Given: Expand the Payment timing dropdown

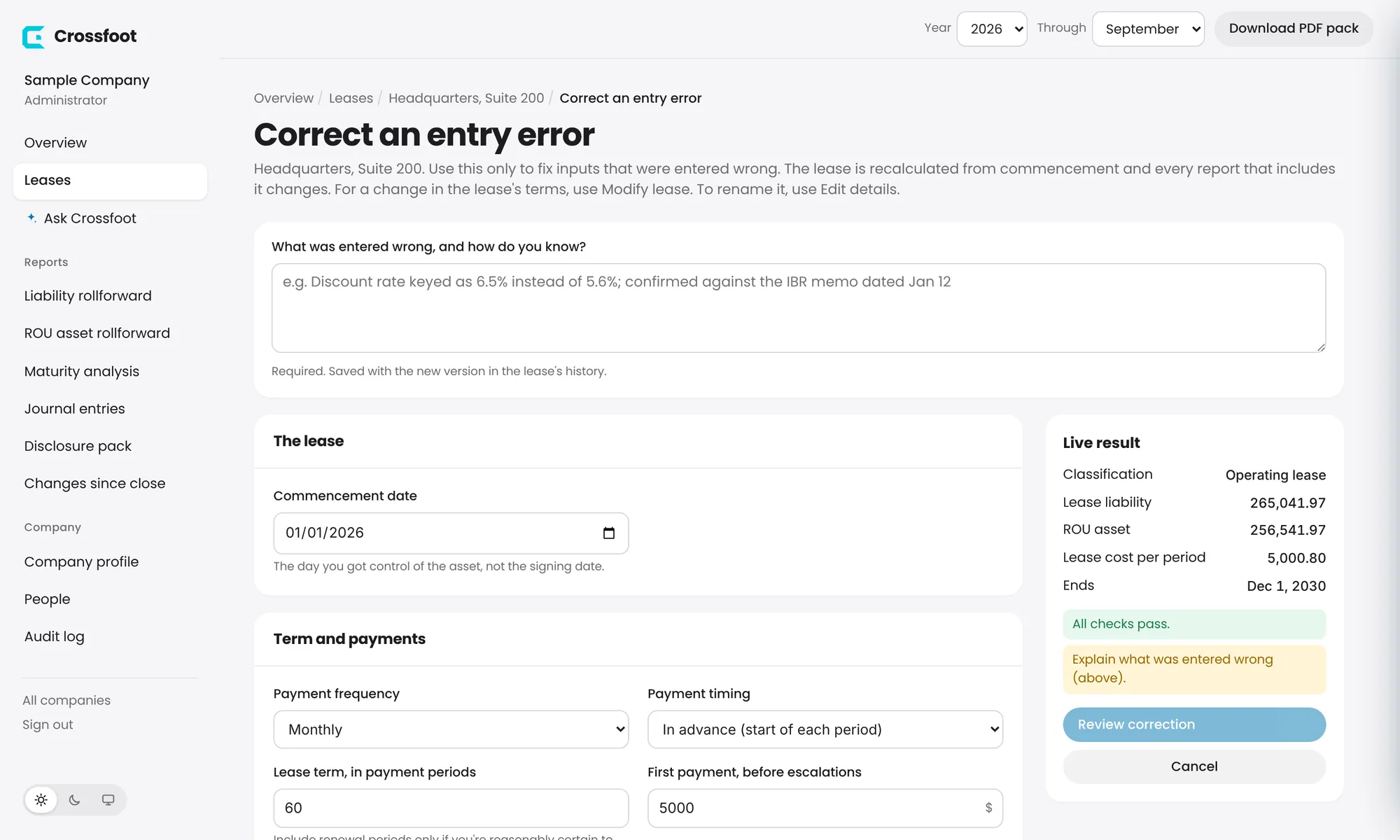Looking at the screenshot, I should coord(825,729).
